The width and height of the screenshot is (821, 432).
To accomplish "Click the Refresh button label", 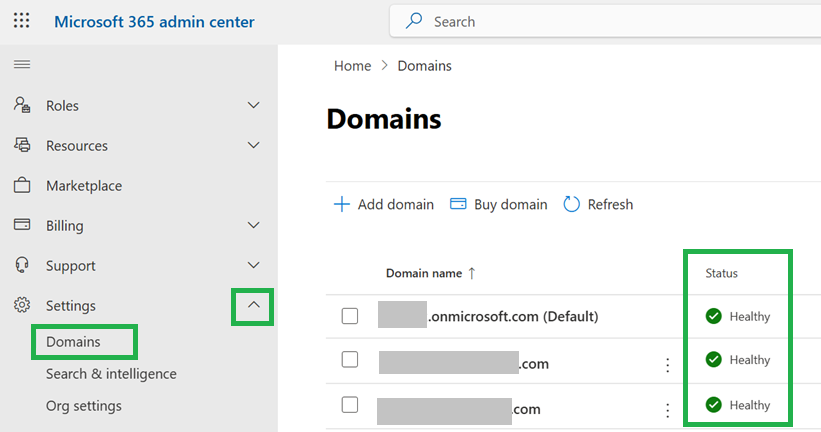I will click(610, 204).
